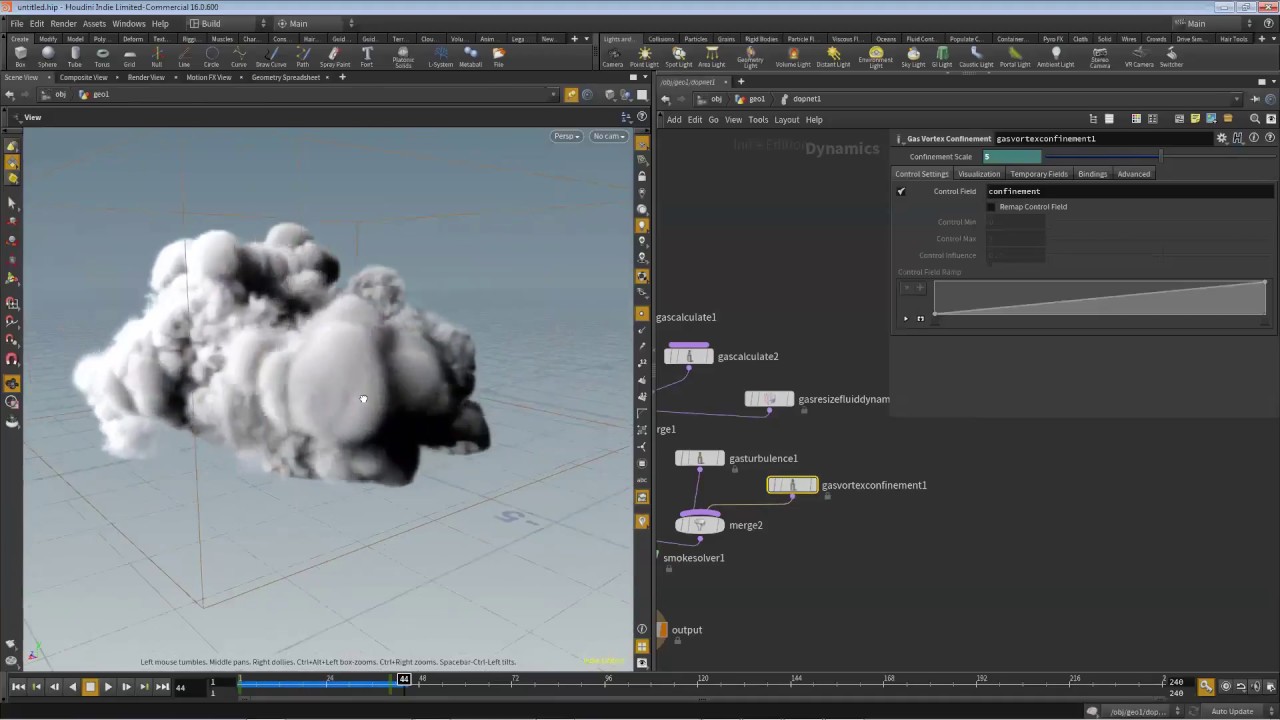
Task: Select the Circle shelf tool
Action: point(211,56)
